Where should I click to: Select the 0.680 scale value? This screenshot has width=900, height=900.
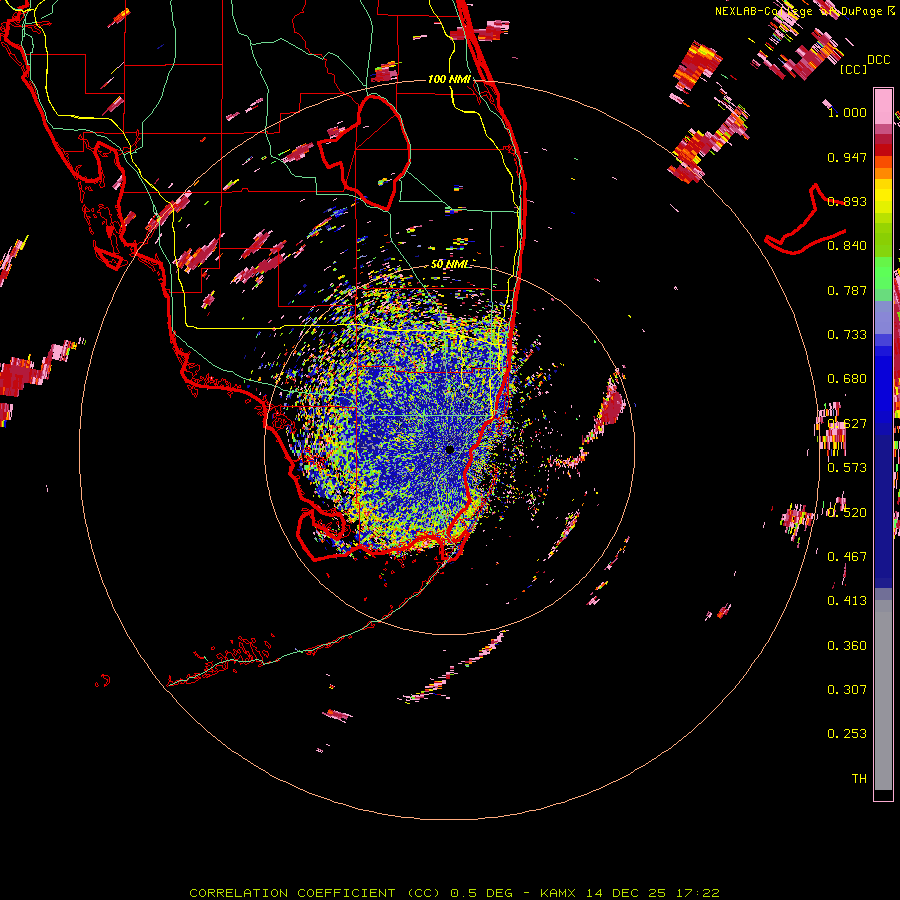coord(847,379)
